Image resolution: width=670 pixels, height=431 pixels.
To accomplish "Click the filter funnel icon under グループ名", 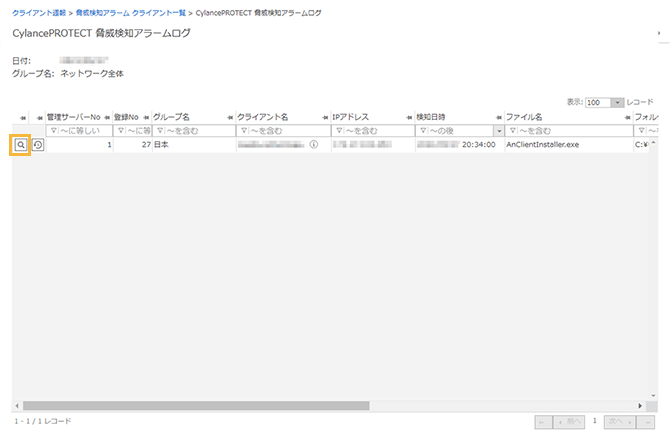I will [159, 131].
